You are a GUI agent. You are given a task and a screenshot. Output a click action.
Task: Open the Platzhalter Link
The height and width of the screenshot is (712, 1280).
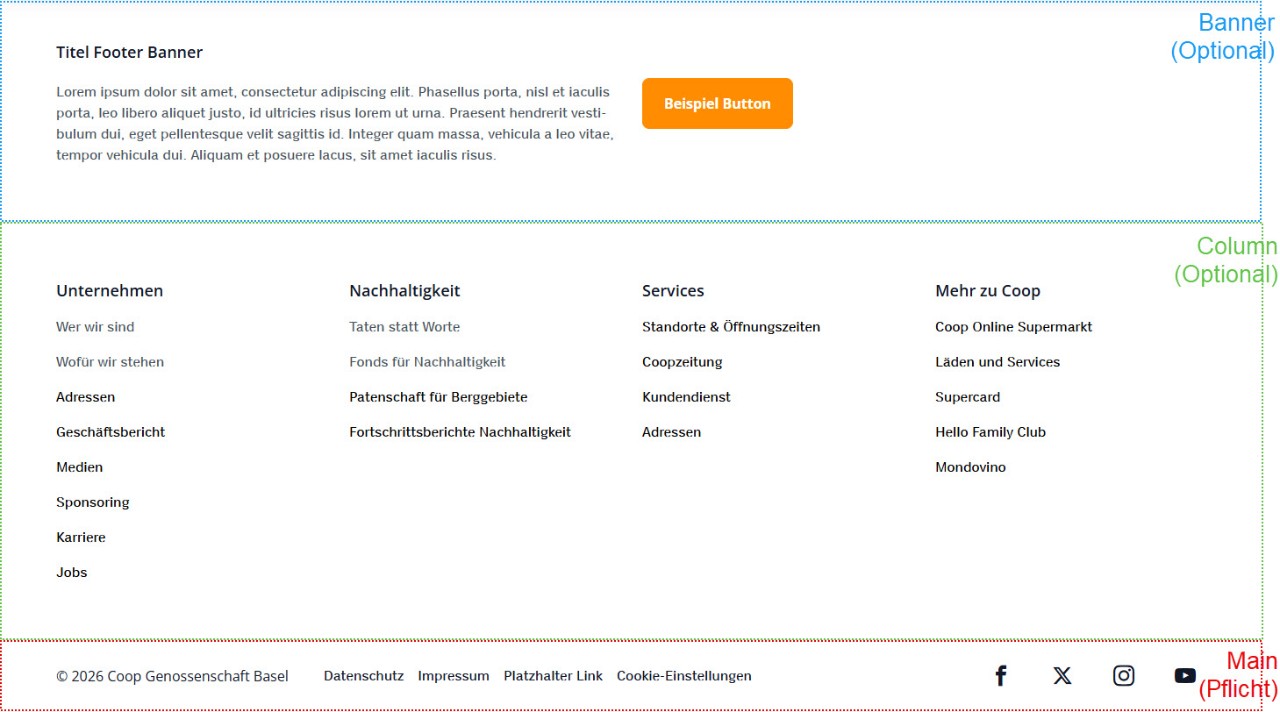(553, 676)
